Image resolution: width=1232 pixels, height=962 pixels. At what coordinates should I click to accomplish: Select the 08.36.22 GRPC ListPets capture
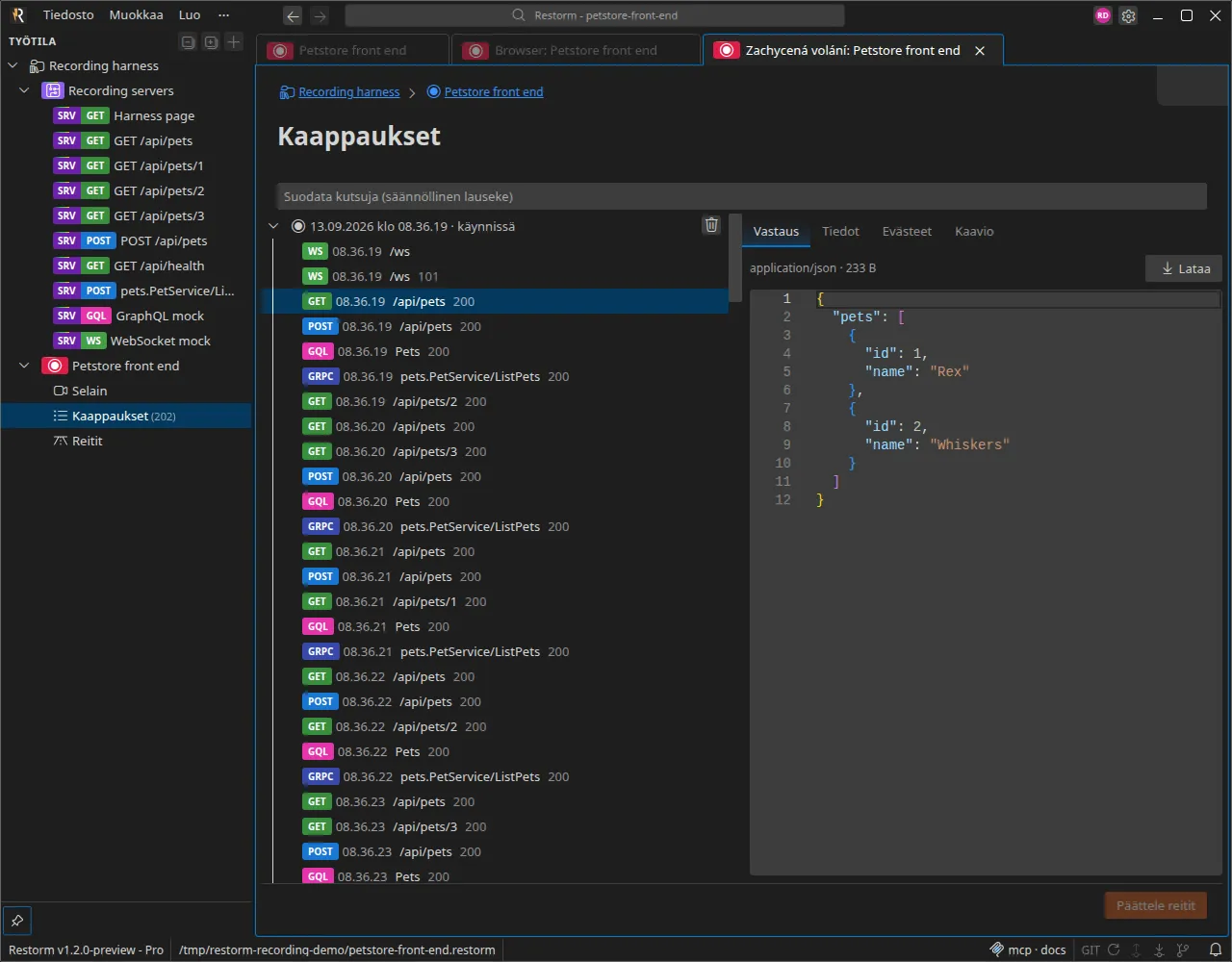(495, 776)
